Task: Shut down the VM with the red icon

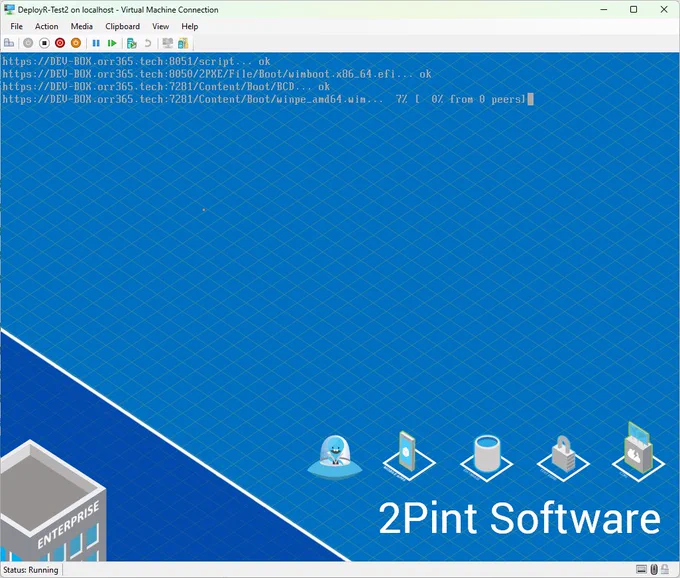Action: (60, 43)
